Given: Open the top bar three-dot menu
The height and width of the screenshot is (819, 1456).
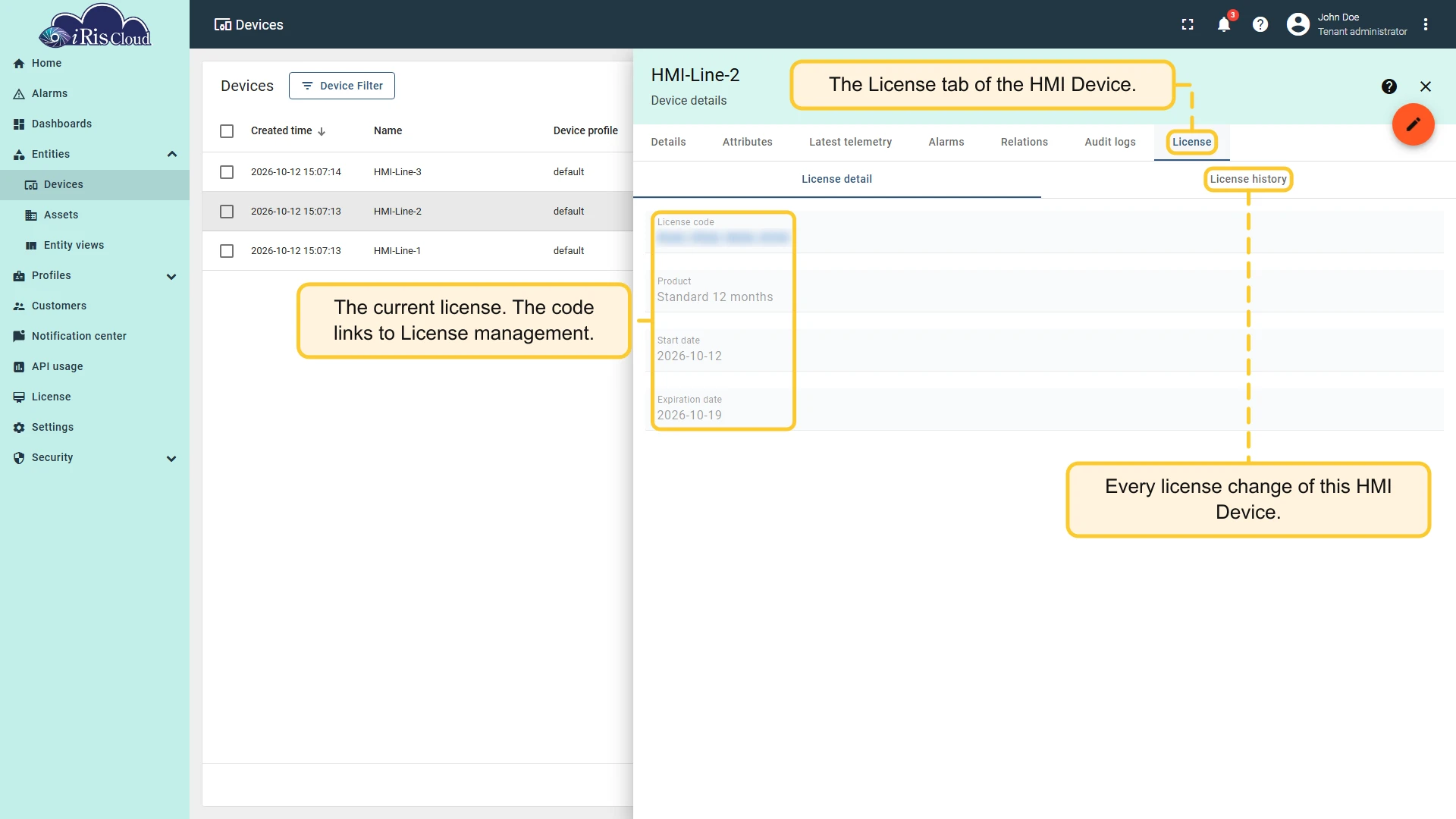Looking at the screenshot, I should [x=1426, y=24].
